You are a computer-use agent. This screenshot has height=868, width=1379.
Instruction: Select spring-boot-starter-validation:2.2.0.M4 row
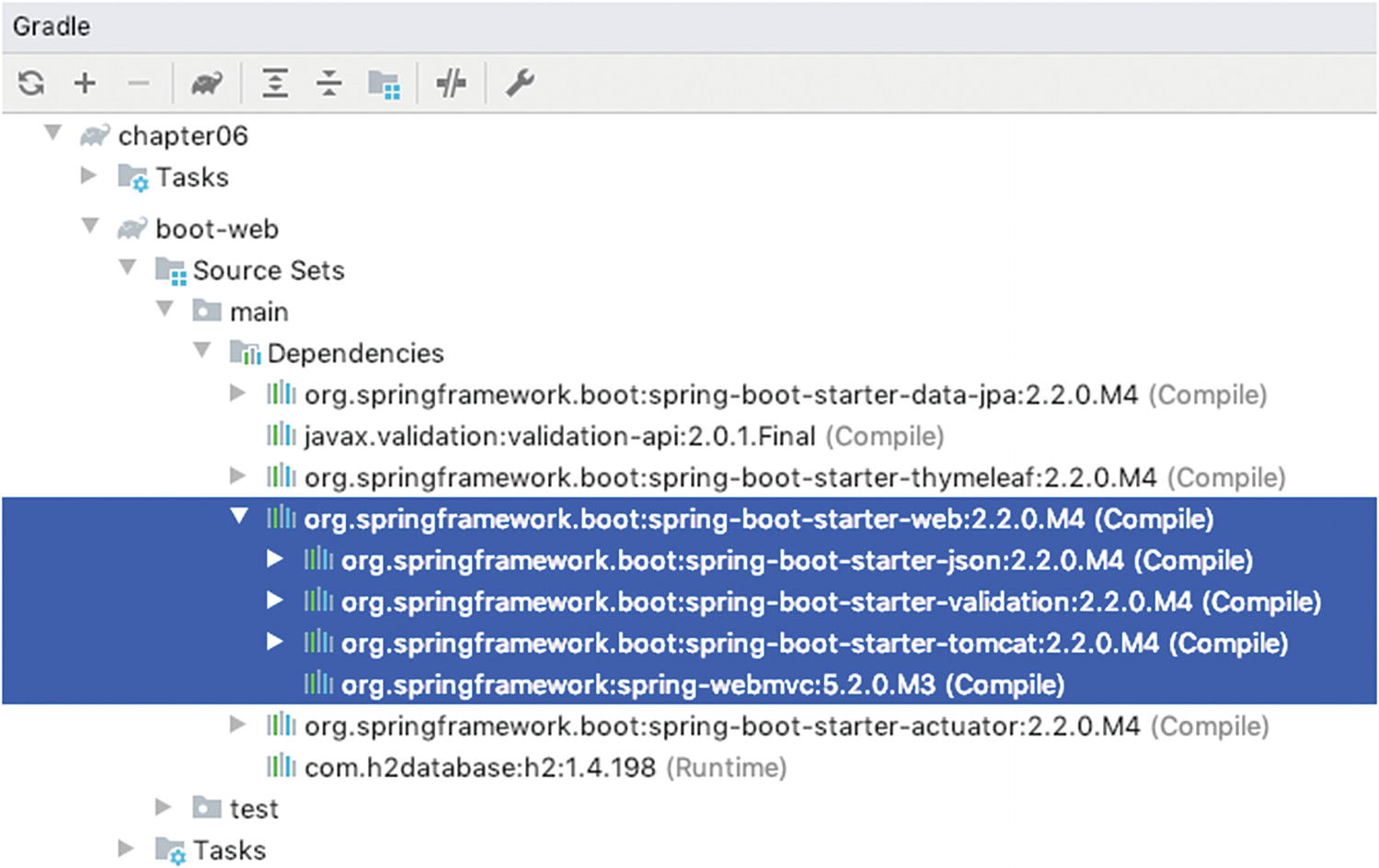coord(689,601)
